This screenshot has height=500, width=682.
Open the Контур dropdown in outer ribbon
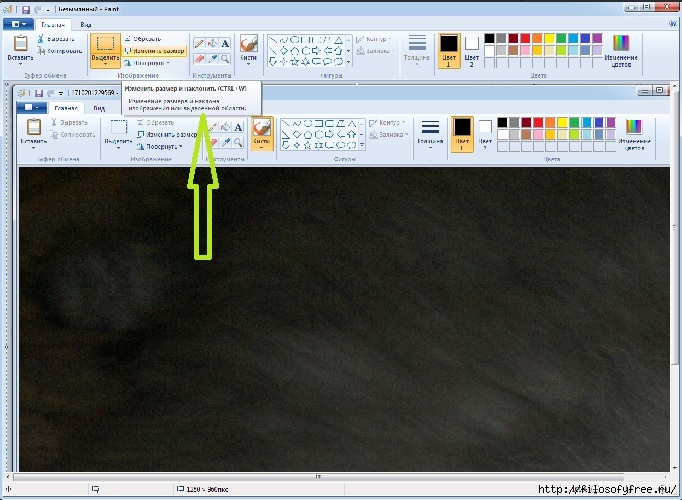pos(374,39)
